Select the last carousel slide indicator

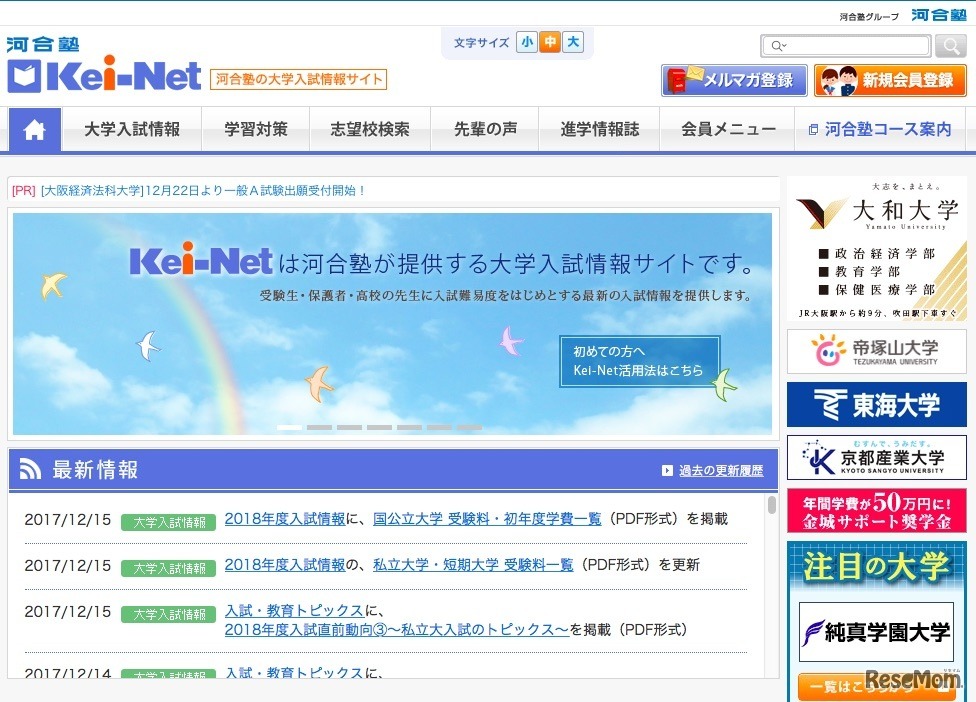click(469, 428)
